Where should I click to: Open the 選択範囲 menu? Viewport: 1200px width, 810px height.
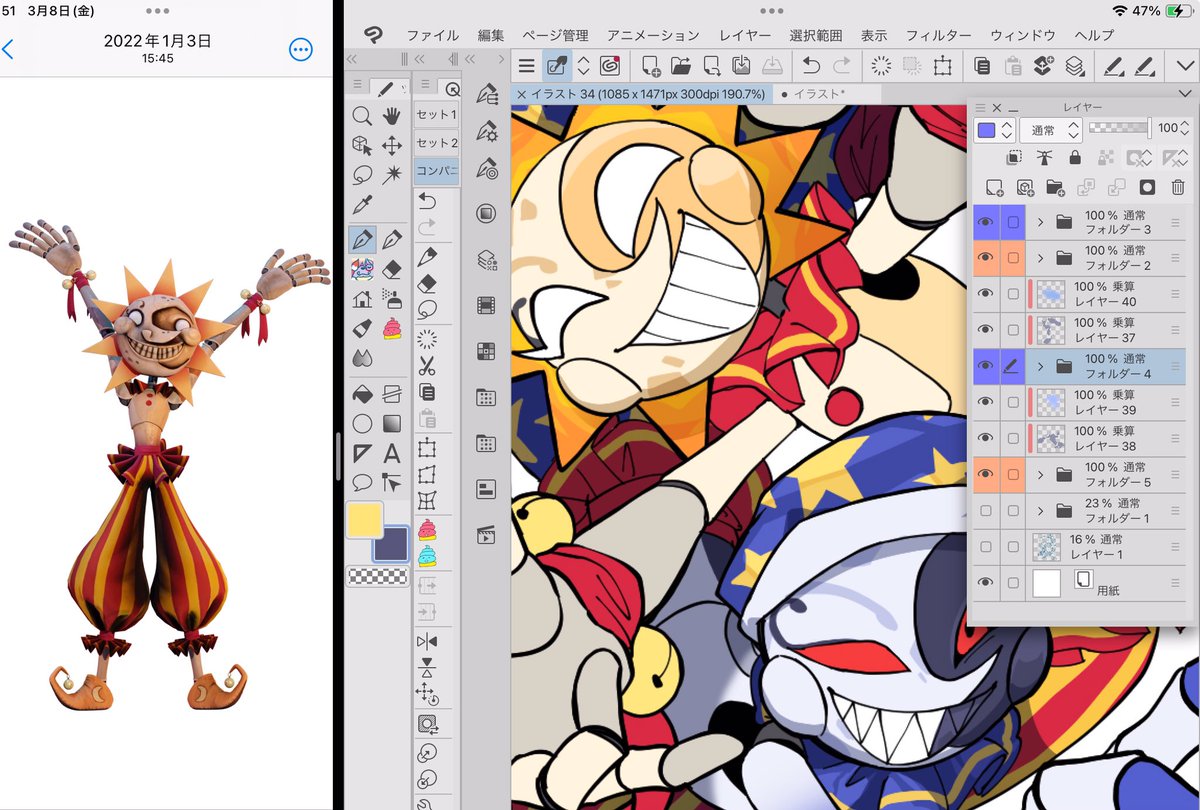coord(816,35)
